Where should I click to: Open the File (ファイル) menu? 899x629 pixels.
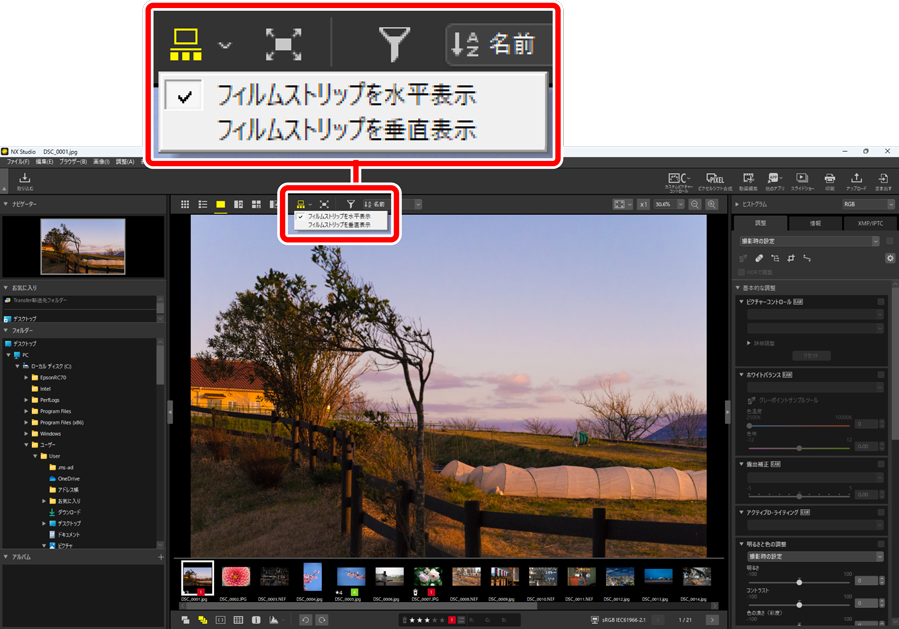pos(18,161)
